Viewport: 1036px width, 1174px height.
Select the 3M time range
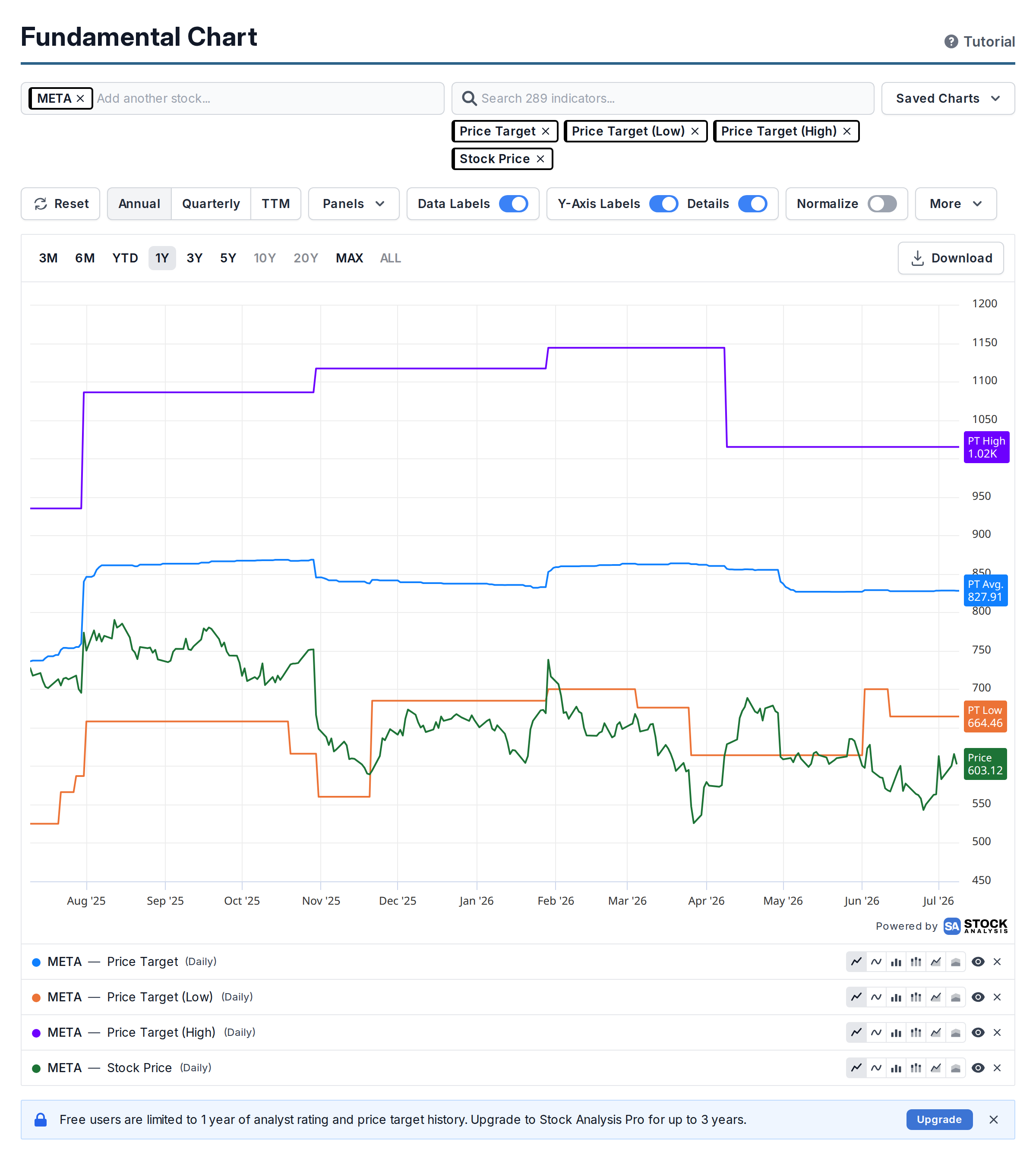pyautogui.click(x=48, y=258)
